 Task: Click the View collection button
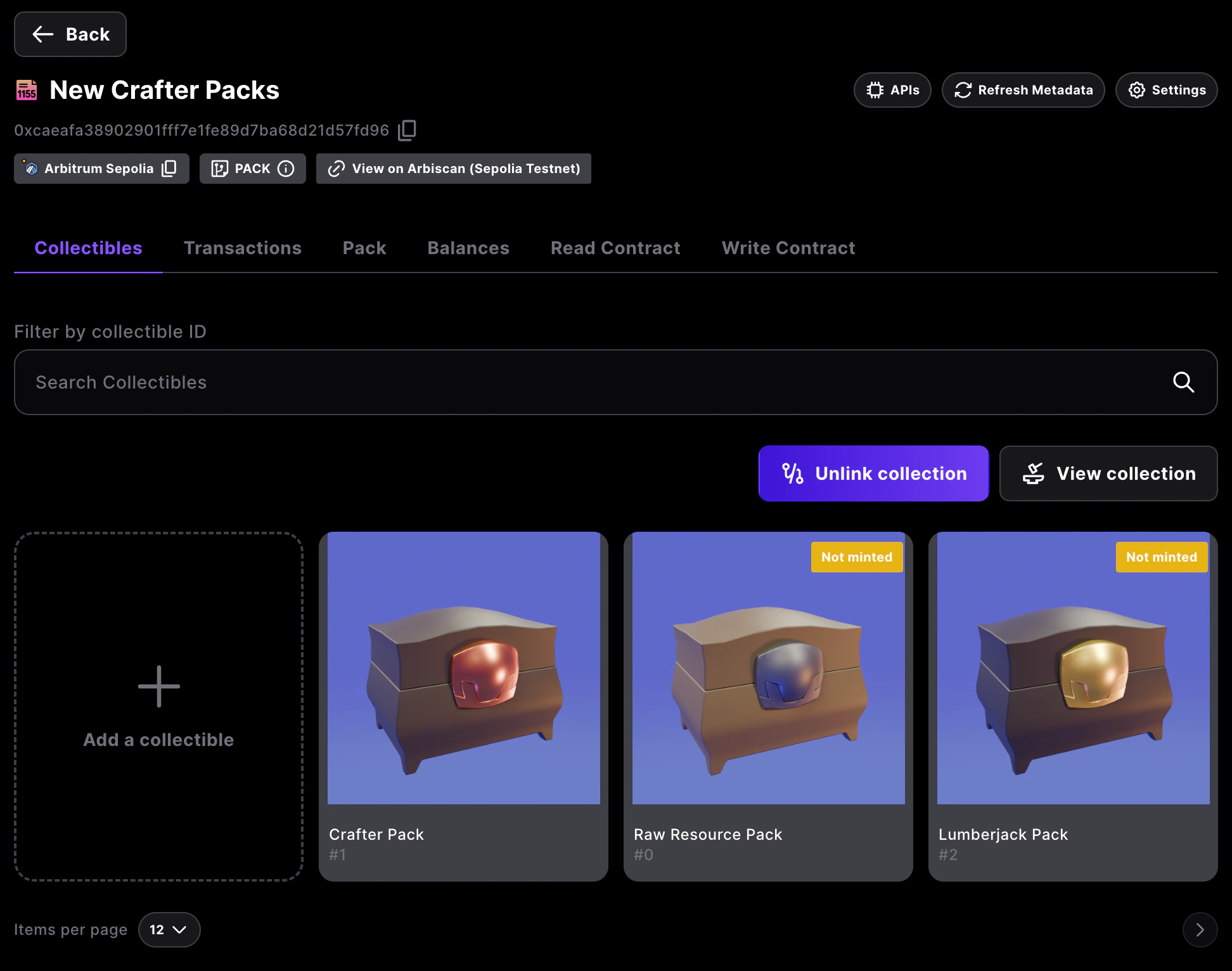[x=1108, y=473]
